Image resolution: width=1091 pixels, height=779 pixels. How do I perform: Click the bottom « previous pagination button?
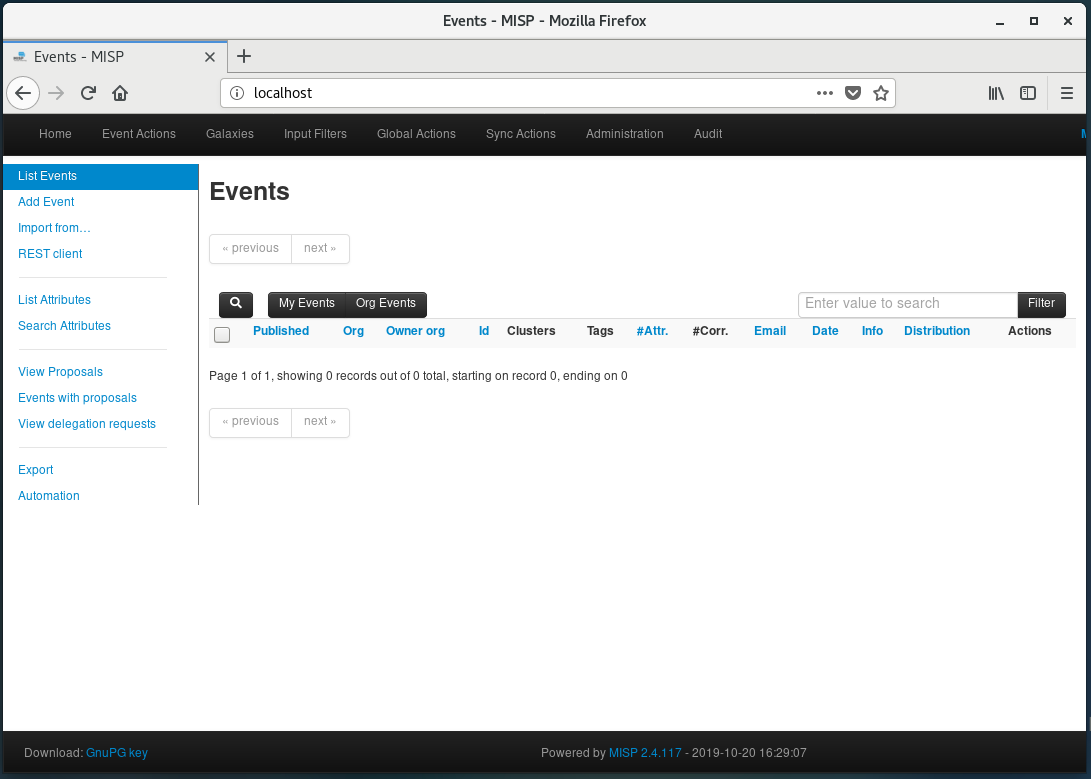250,421
